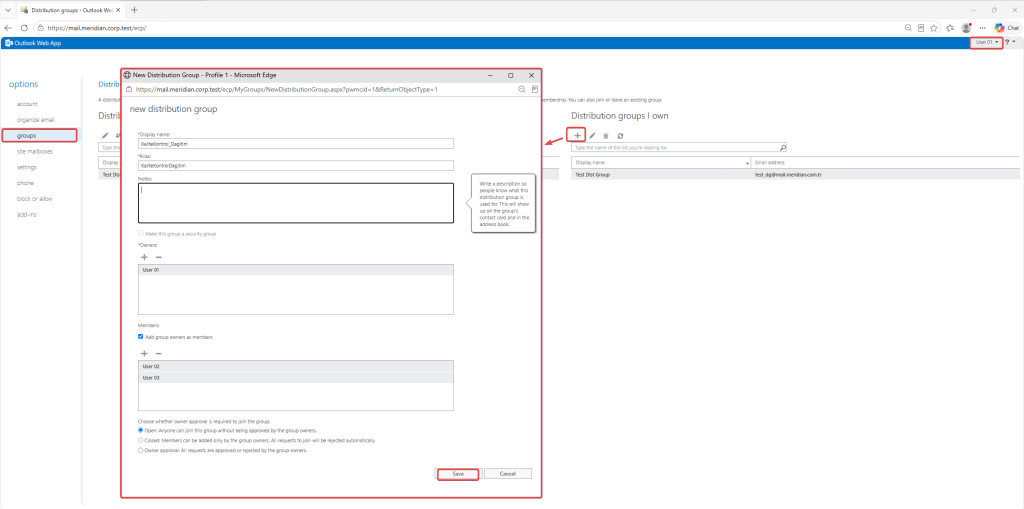This screenshot has height=509, width=1024.
Task: Click the zoom icon in the dialog address bar
Action: [x=522, y=90]
